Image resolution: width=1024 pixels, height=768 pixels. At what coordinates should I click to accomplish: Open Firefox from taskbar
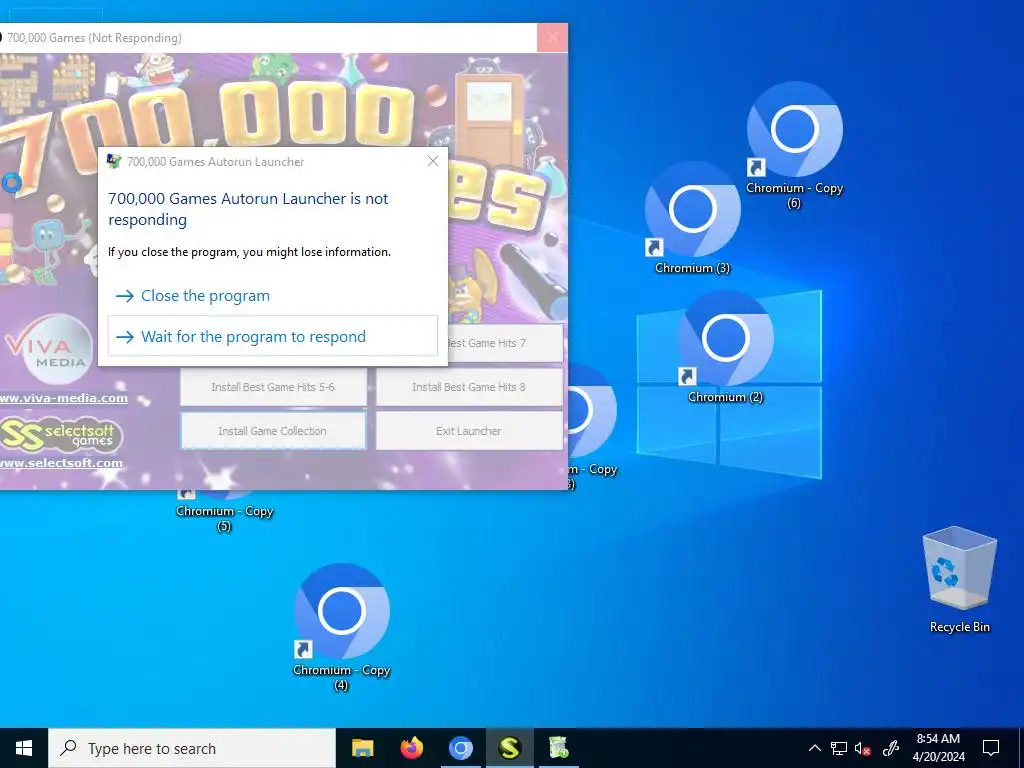[411, 748]
